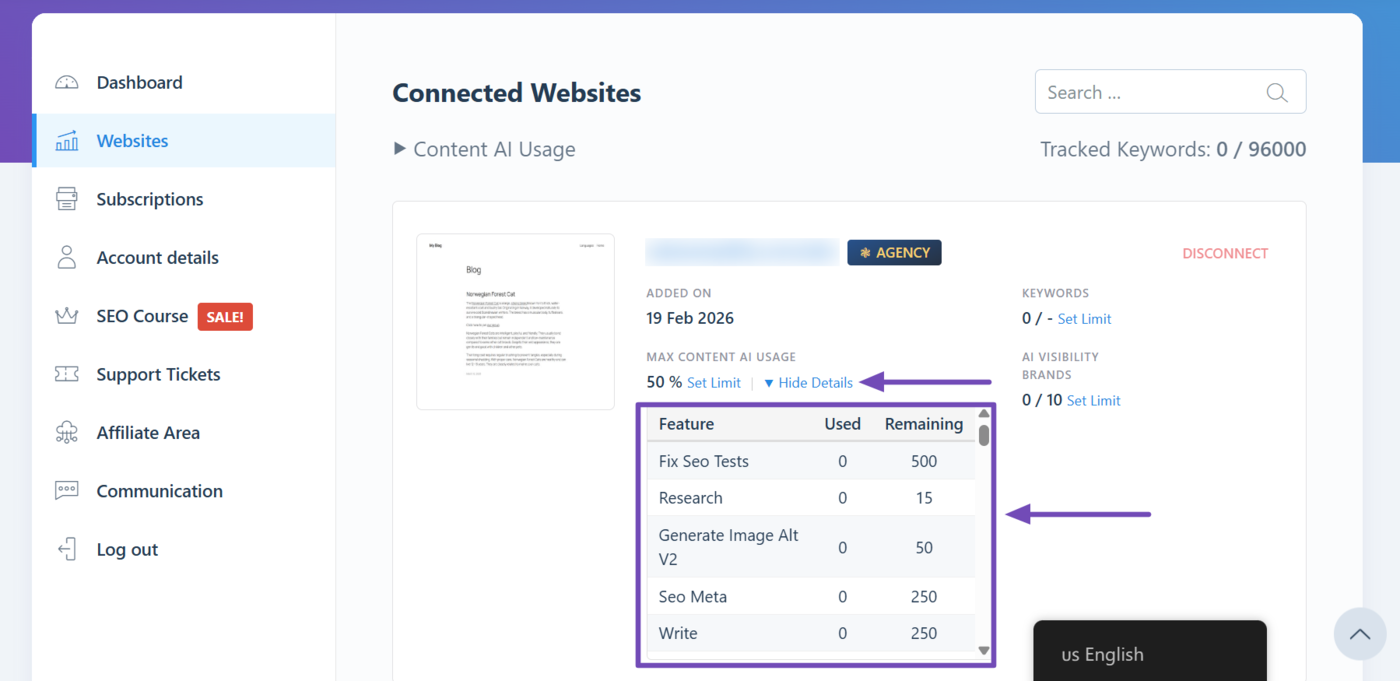Click the Log out door icon
This screenshot has height=681, width=1400.
(67, 549)
